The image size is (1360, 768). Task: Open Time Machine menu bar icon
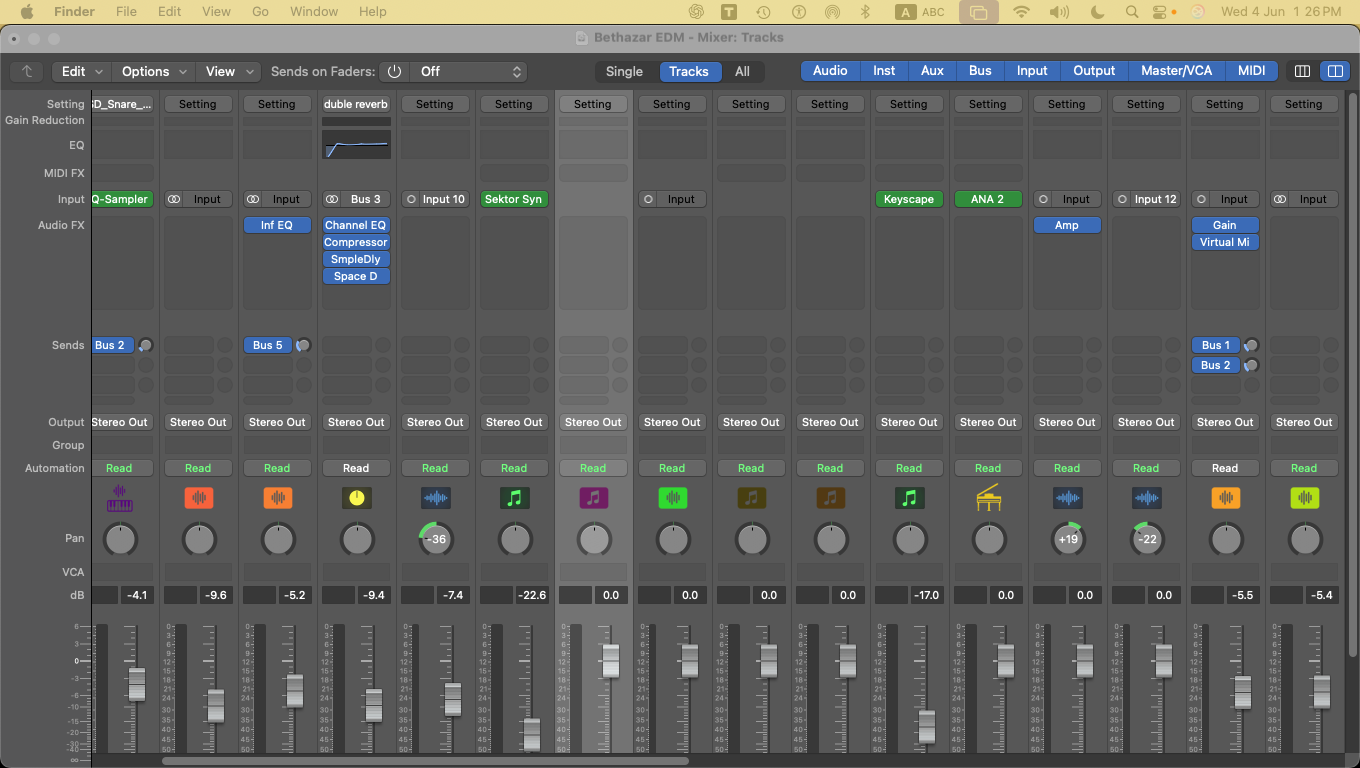coord(763,12)
